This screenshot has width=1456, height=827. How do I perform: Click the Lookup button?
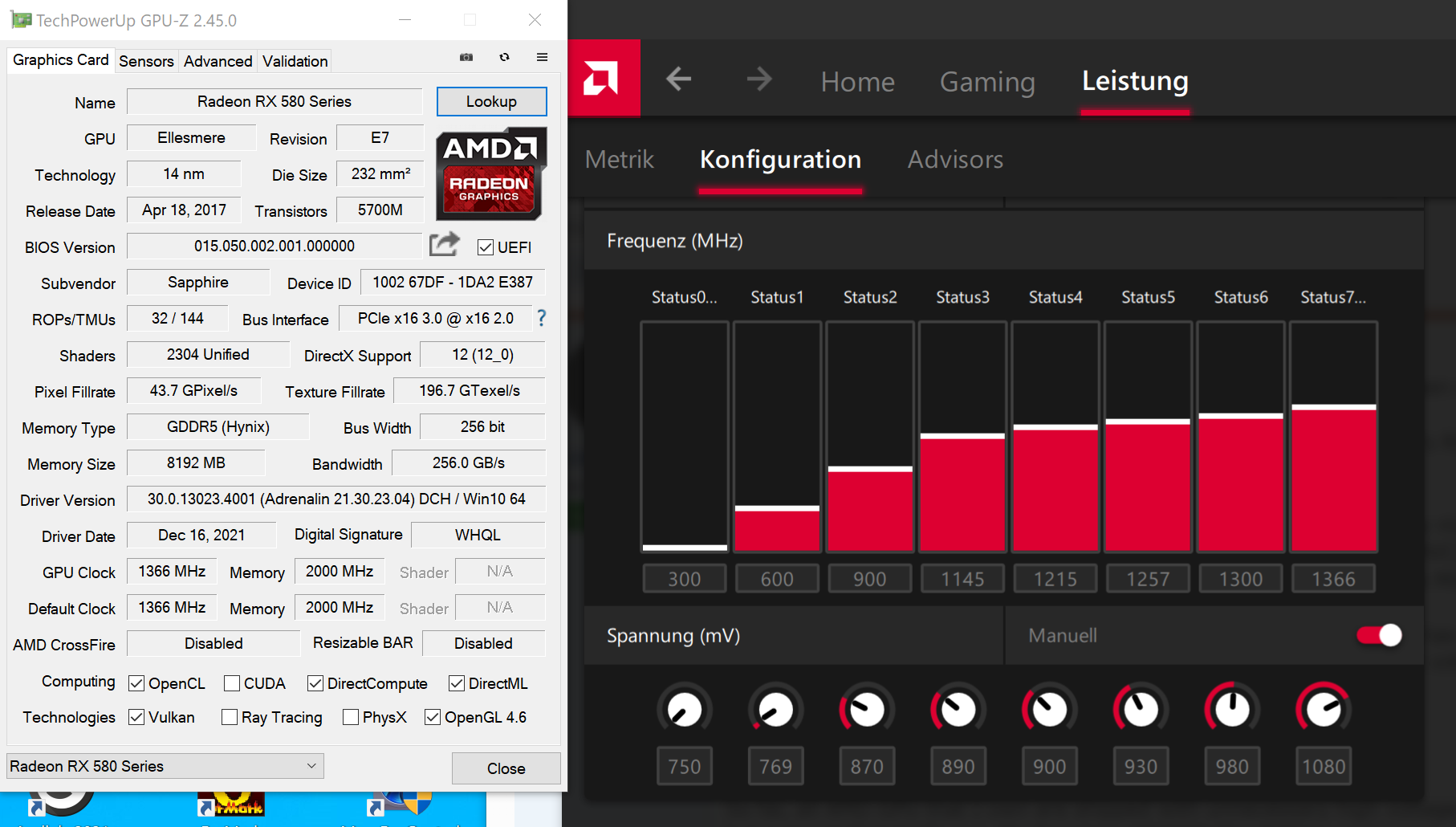[x=491, y=101]
